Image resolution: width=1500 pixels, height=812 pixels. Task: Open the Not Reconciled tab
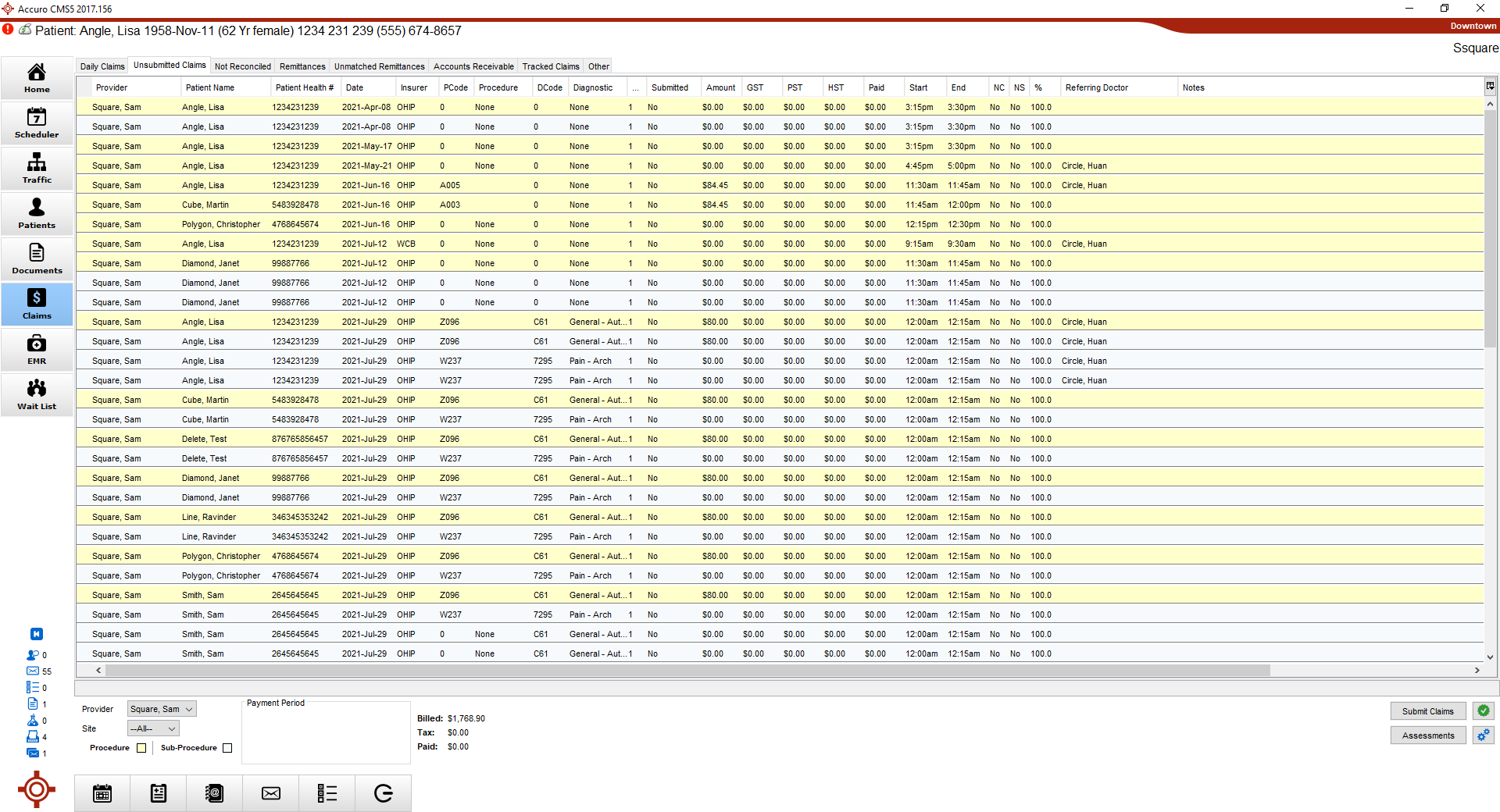243,66
